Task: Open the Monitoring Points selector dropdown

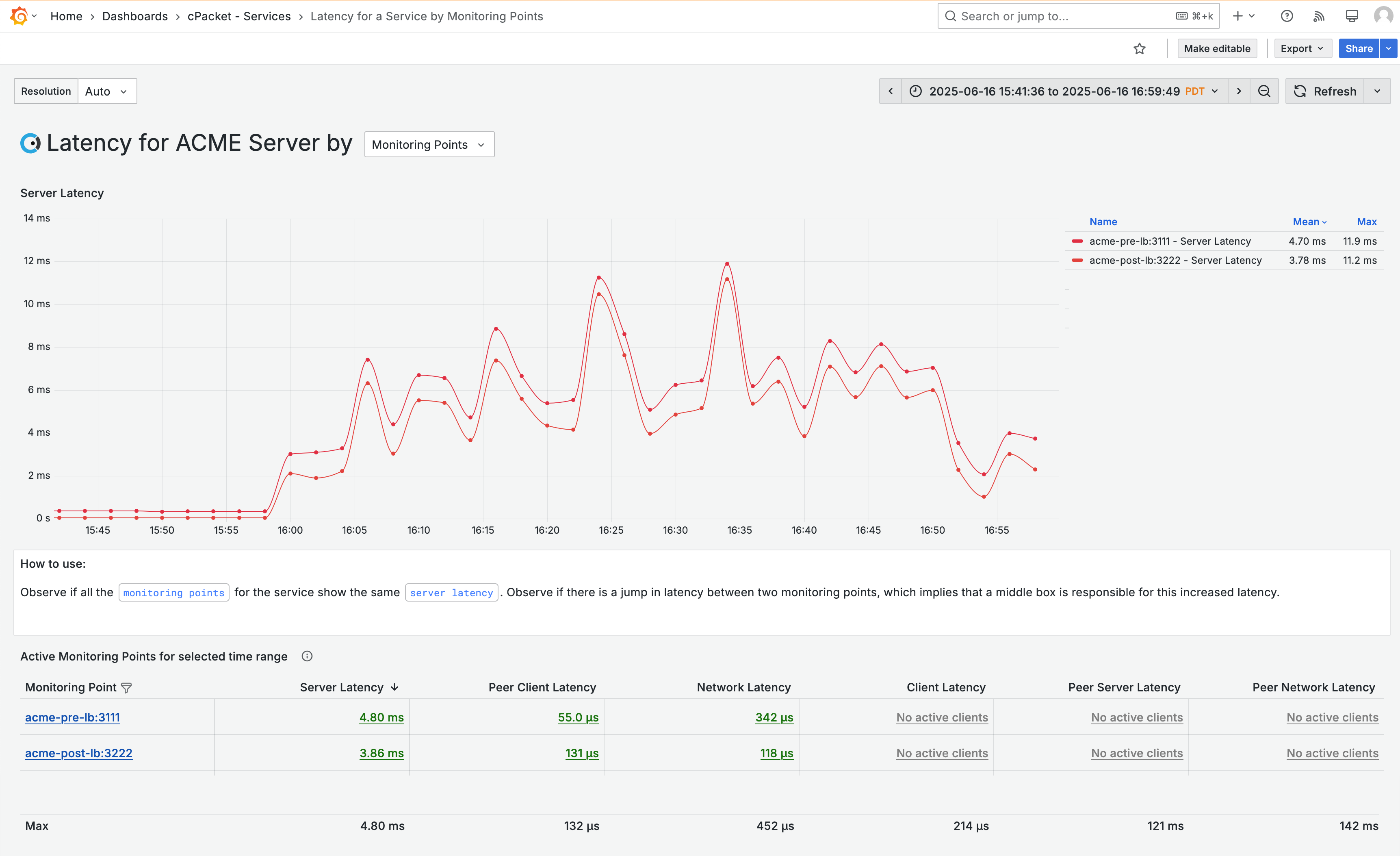Action: pyautogui.click(x=429, y=144)
